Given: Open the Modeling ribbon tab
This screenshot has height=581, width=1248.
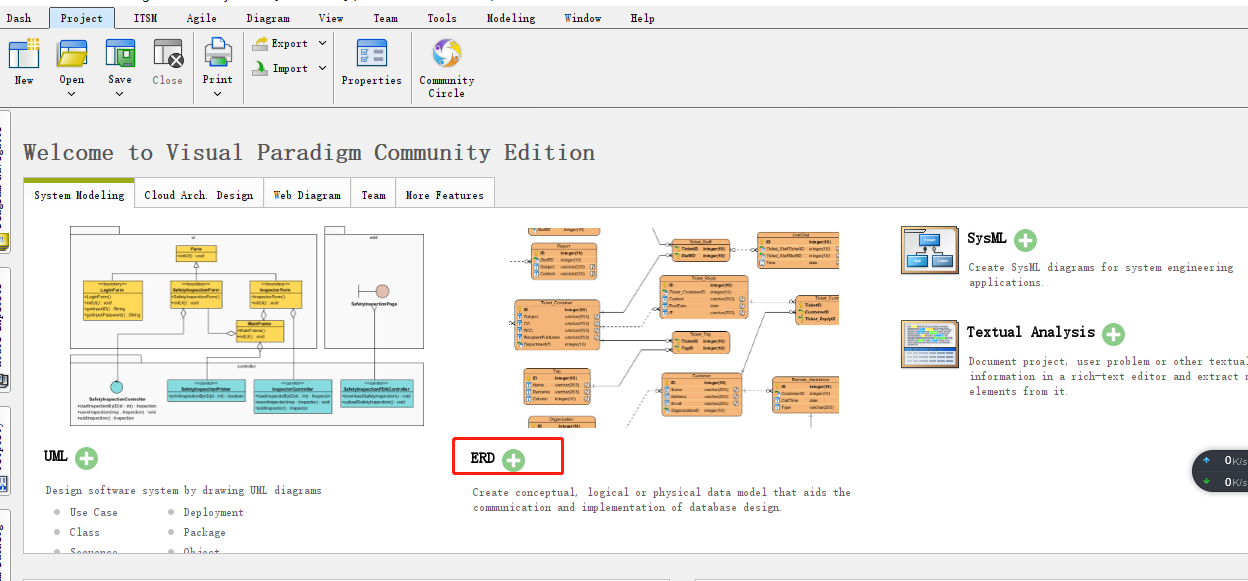Looking at the screenshot, I should point(511,18).
